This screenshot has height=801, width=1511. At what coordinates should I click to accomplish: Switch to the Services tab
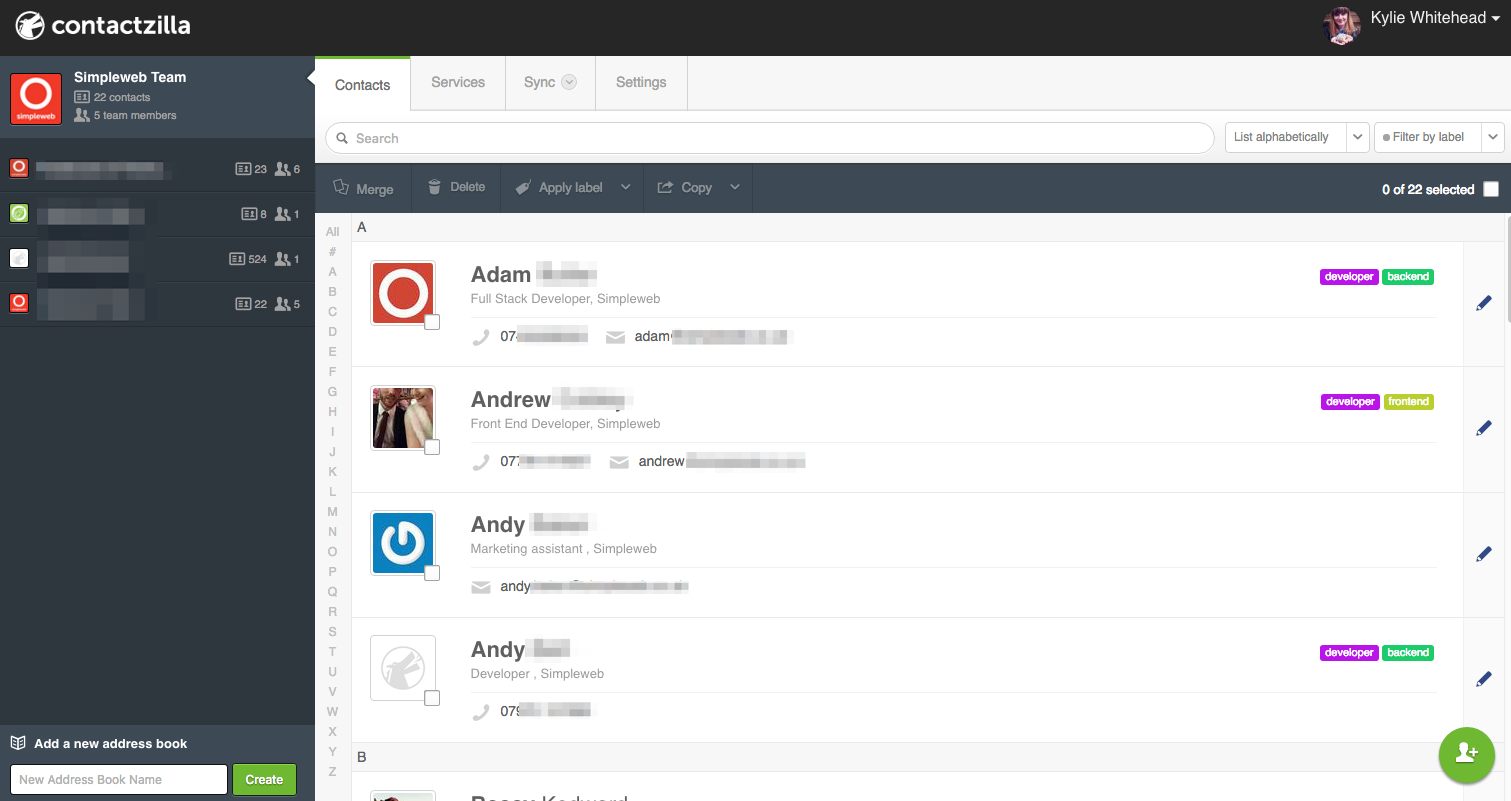[458, 83]
